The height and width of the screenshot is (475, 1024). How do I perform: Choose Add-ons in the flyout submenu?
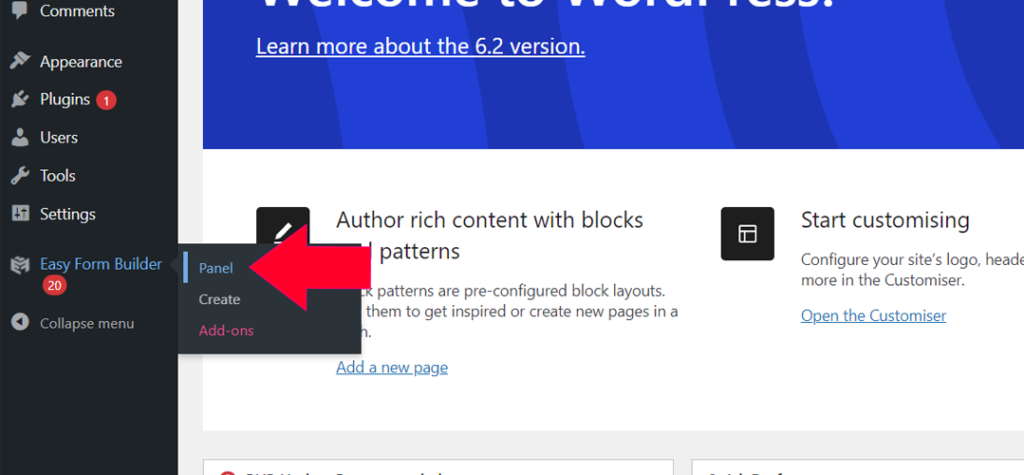pyautogui.click(x=226, y=331)
